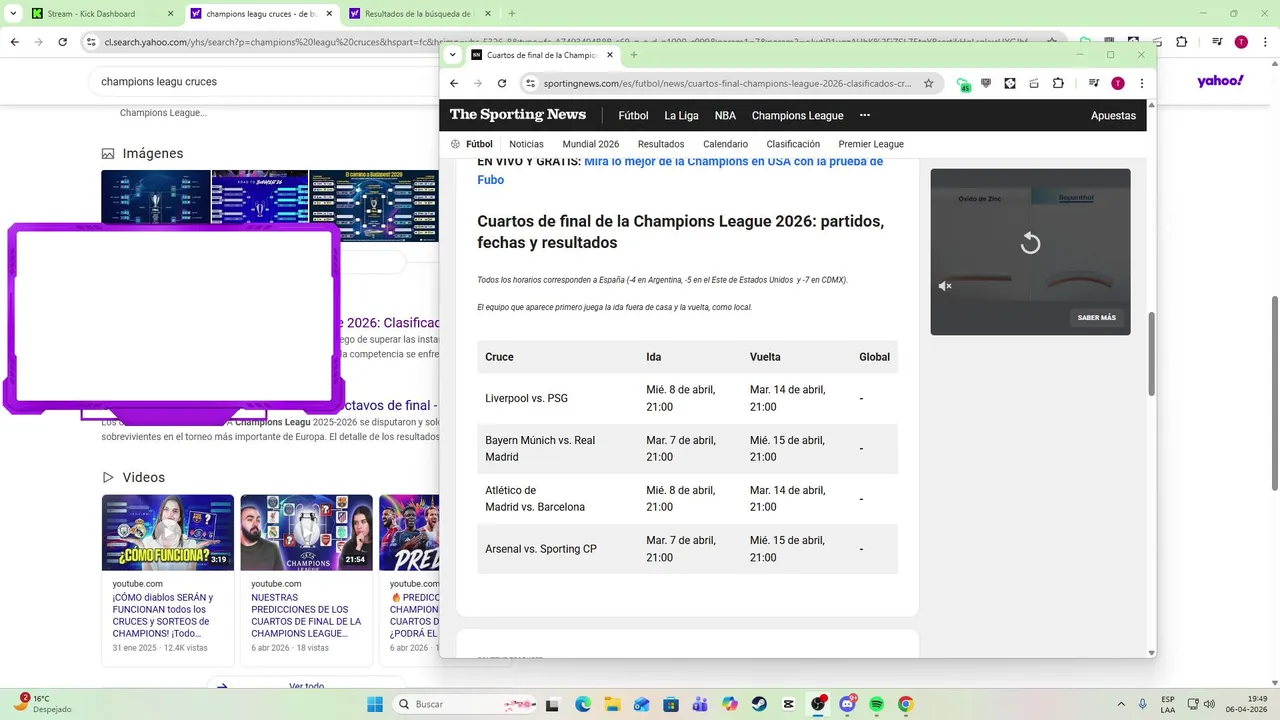Open CapCut from taskbar
The image size is (1280, 720).
[x=789, y=704]
